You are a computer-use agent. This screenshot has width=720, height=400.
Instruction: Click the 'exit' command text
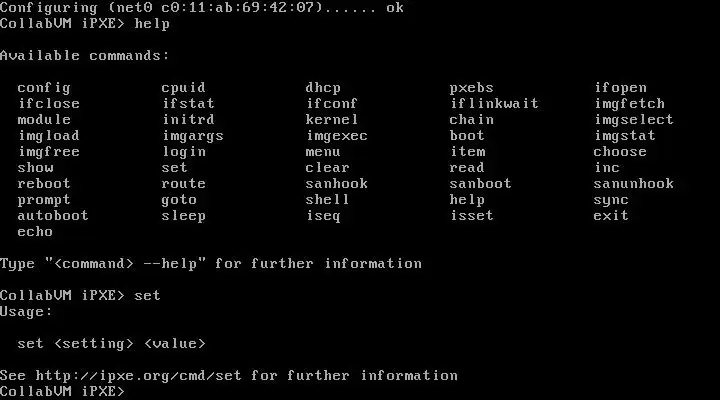(x=611, y=216)
